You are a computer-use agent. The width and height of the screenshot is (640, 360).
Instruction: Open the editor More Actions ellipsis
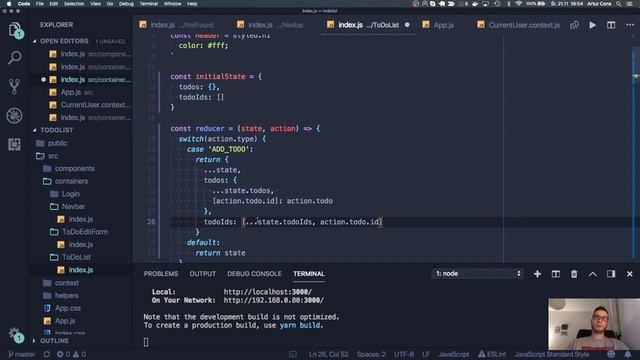tap(630, 25)
